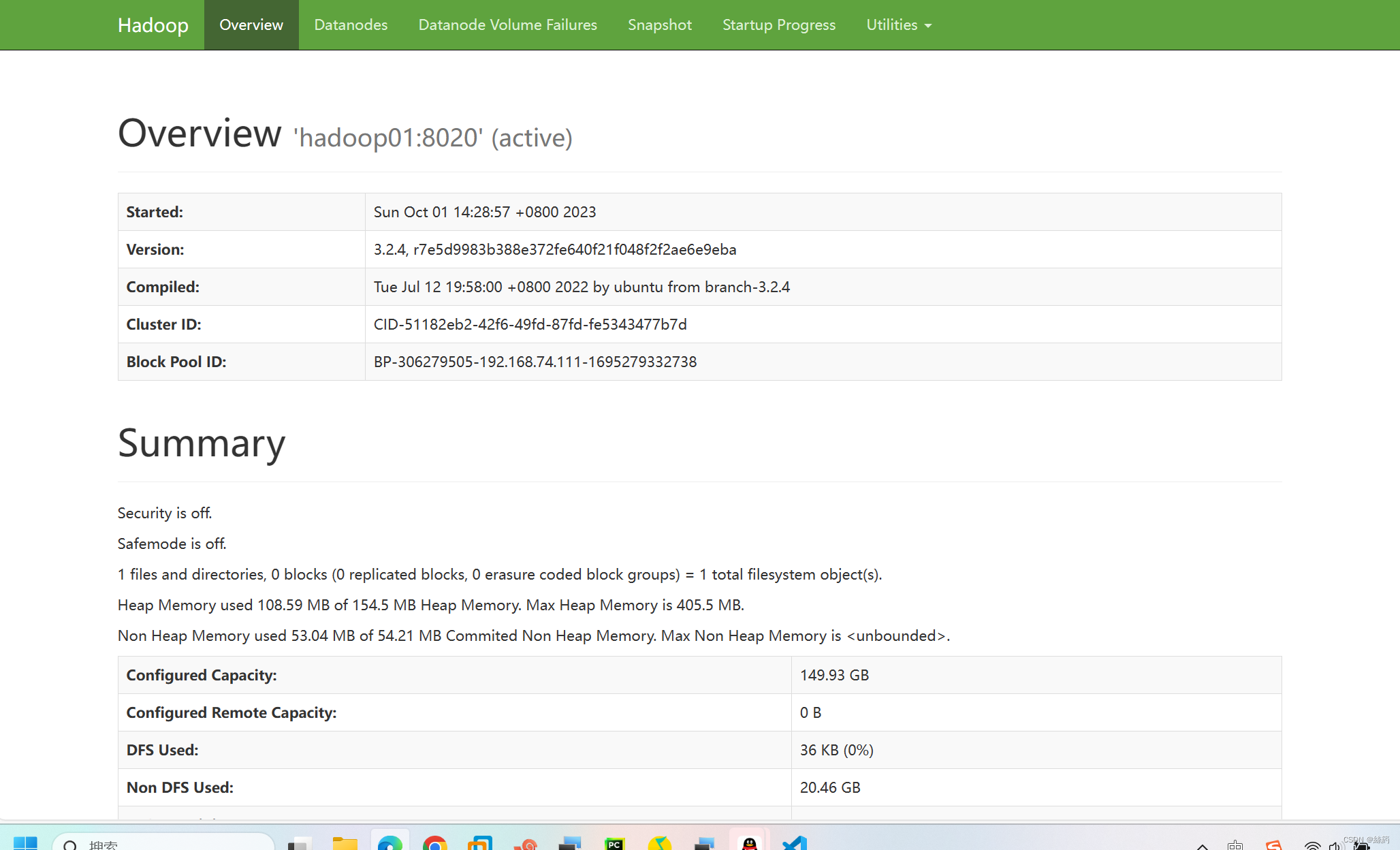Select the Overview tab
1400x850 pixels.
(251, 25)
